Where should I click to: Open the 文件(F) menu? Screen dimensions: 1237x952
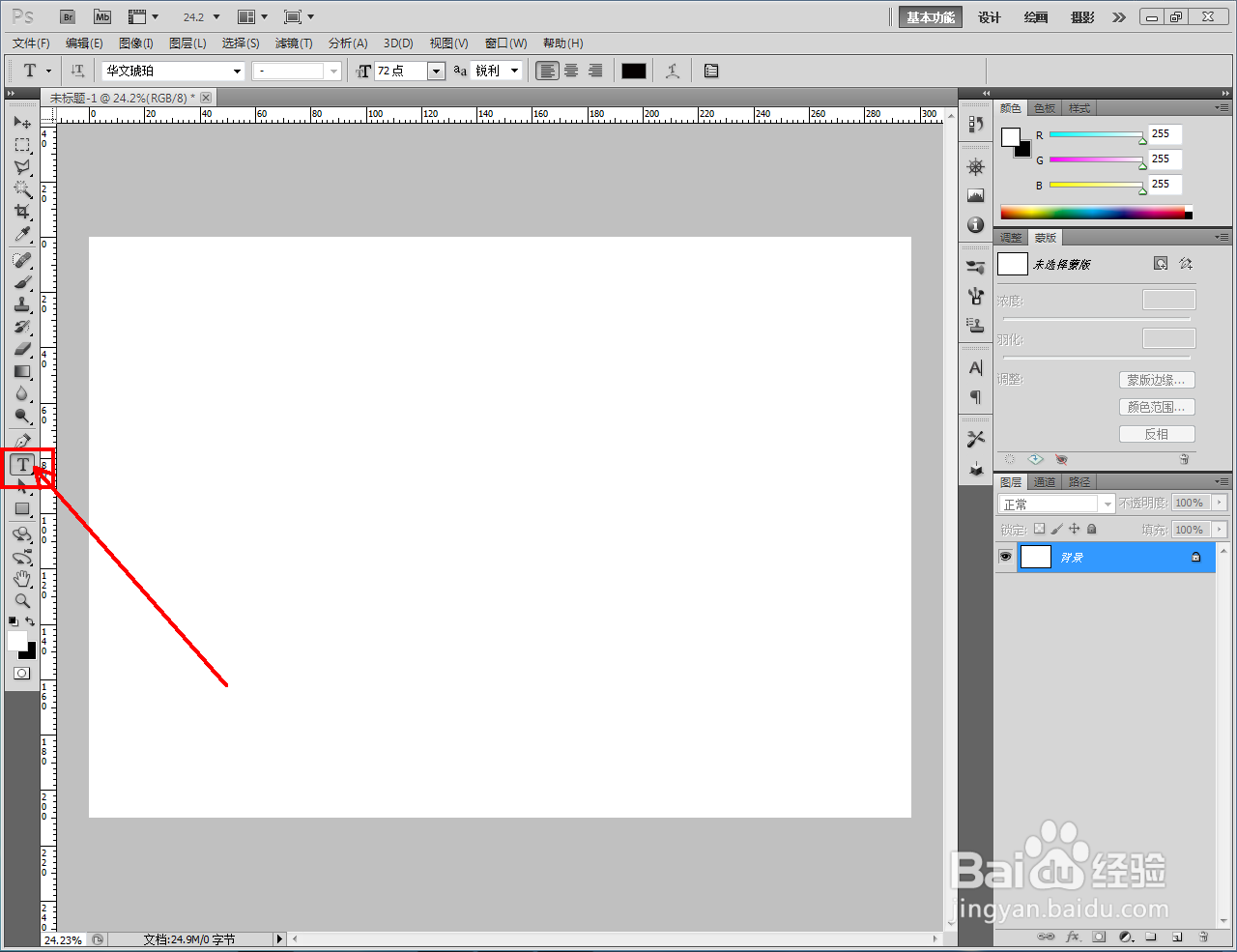pyautogui.click(x=31, y=43)
